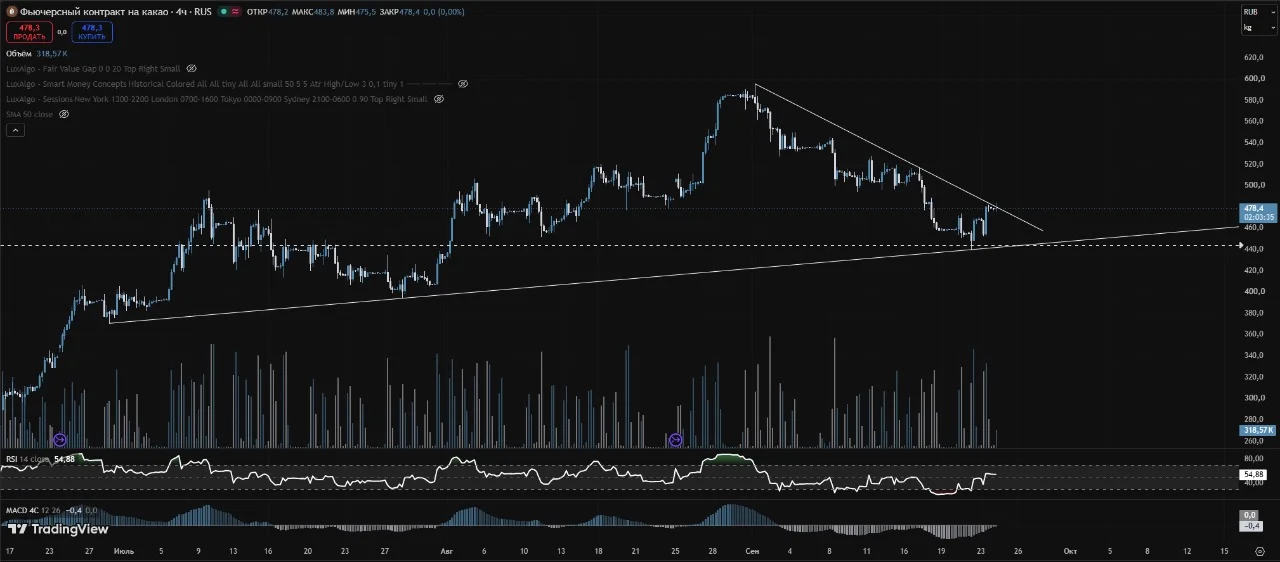Show the LuxAlgo Fair Value Gap indicator

point(191,69)
